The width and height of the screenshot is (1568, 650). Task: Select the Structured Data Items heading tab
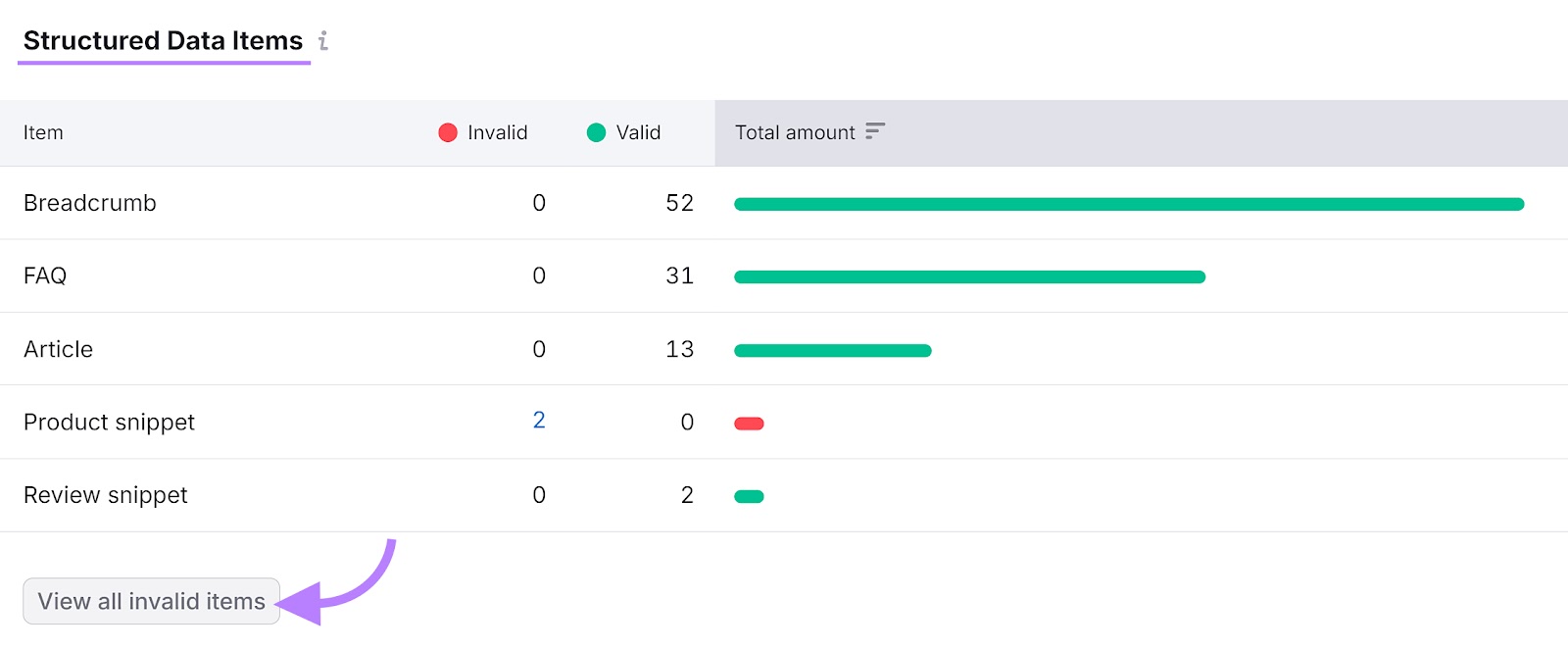[x=164, y=41]
